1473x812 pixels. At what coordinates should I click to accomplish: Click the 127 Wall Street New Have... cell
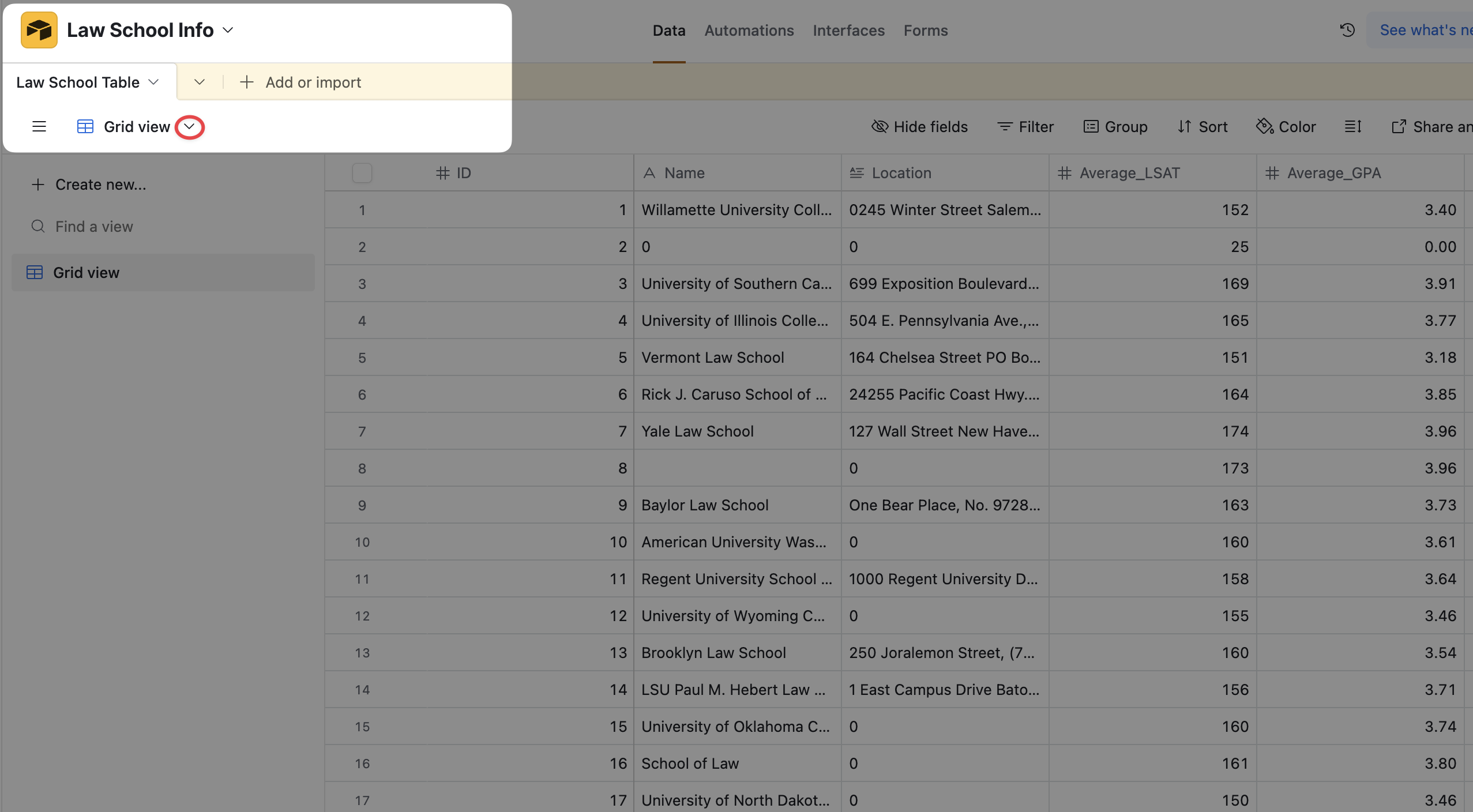[x=945, y=431]
